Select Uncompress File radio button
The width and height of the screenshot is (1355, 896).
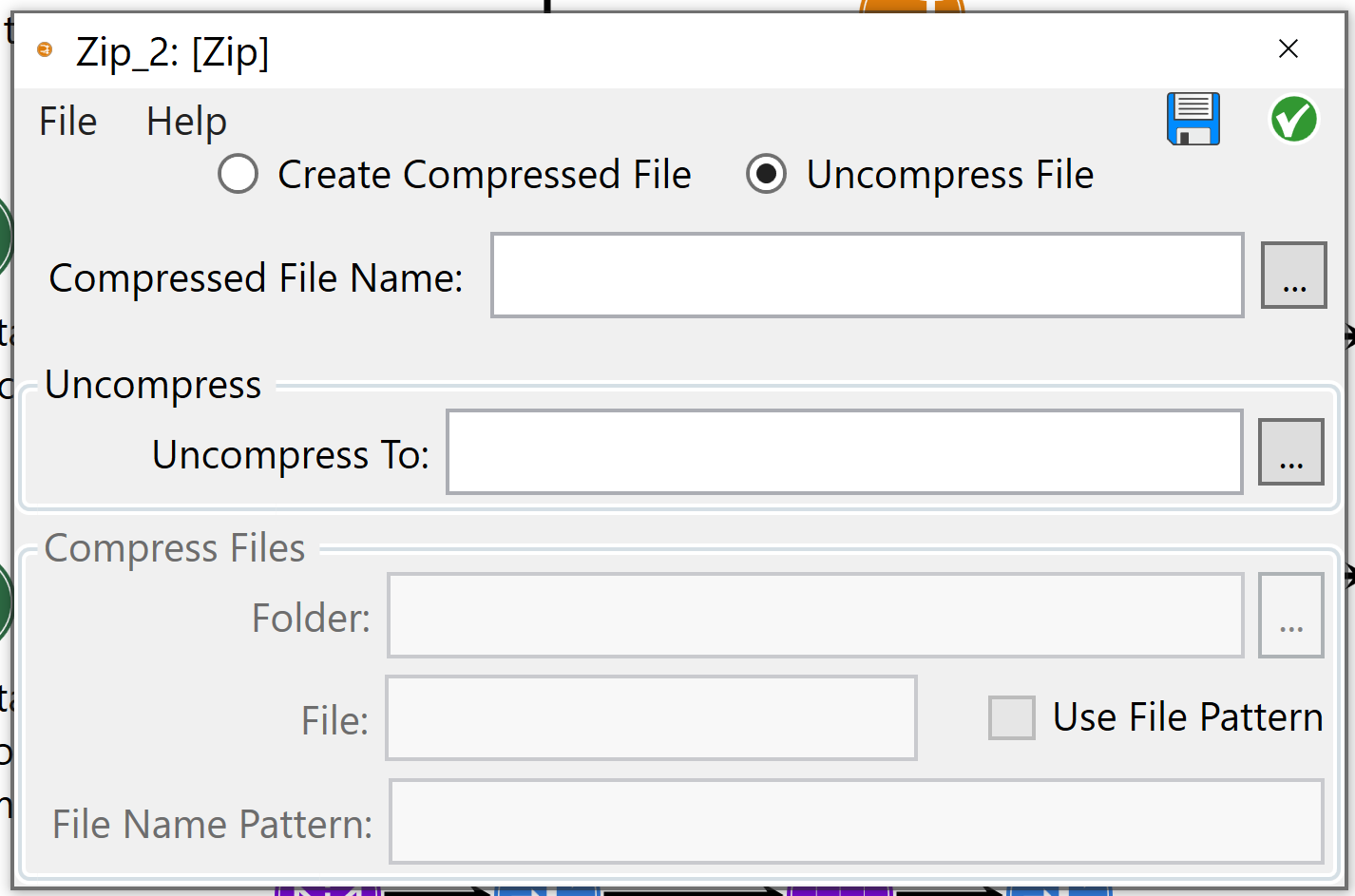[x=766, y=174]
